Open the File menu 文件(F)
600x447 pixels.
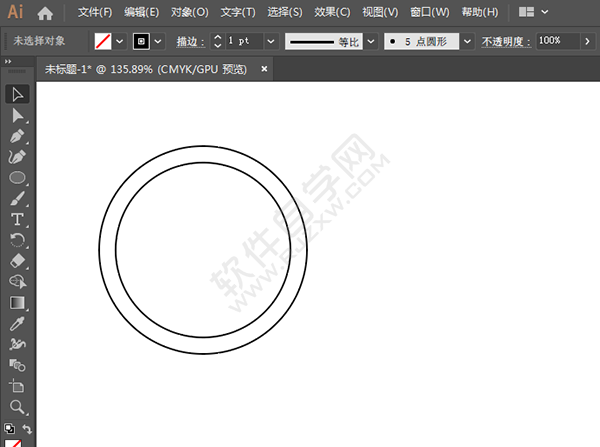click(x=95, y=12)
